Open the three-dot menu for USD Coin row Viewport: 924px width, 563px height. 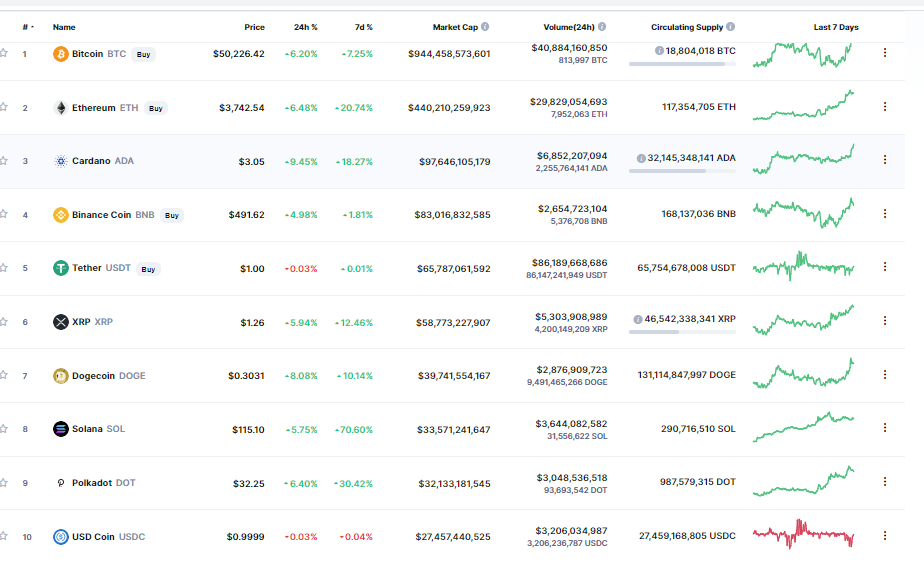click(x=885, y=535)
